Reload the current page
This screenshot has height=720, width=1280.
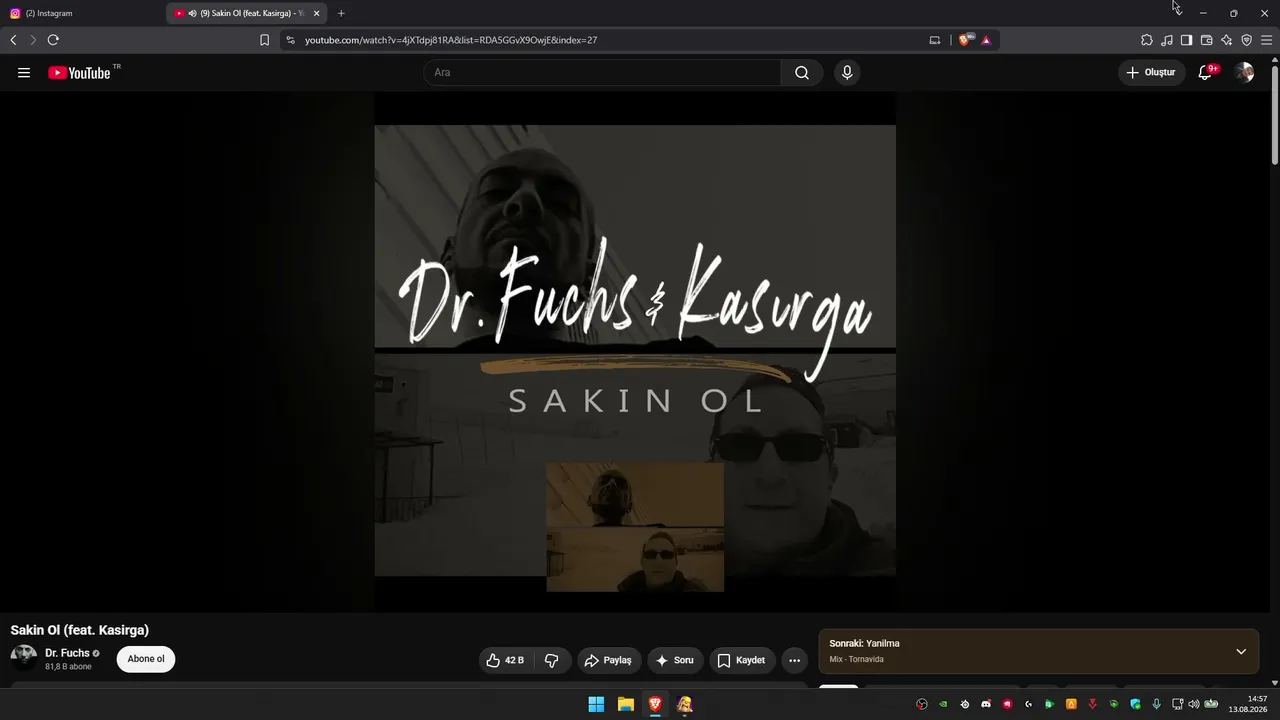coord(53,40)
